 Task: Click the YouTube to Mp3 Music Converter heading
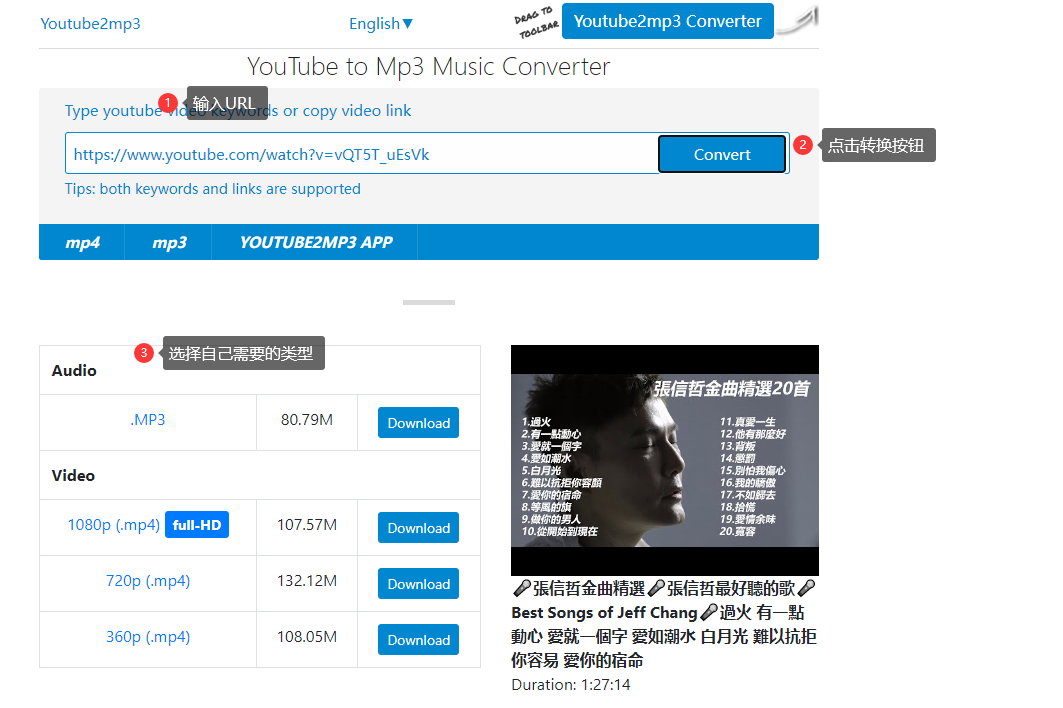coord(428,66)
